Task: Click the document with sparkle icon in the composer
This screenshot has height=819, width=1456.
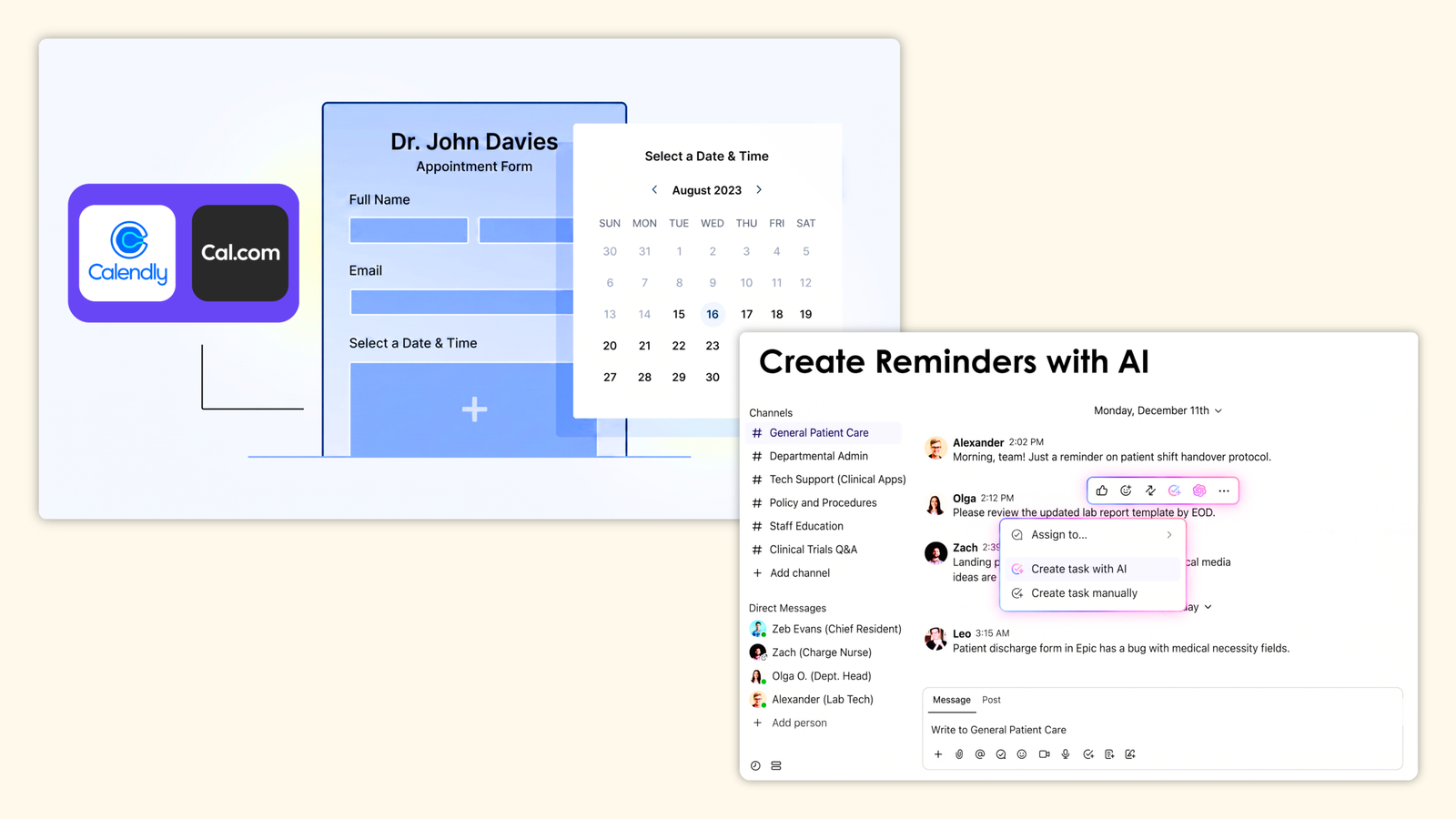Action: 1109,754
